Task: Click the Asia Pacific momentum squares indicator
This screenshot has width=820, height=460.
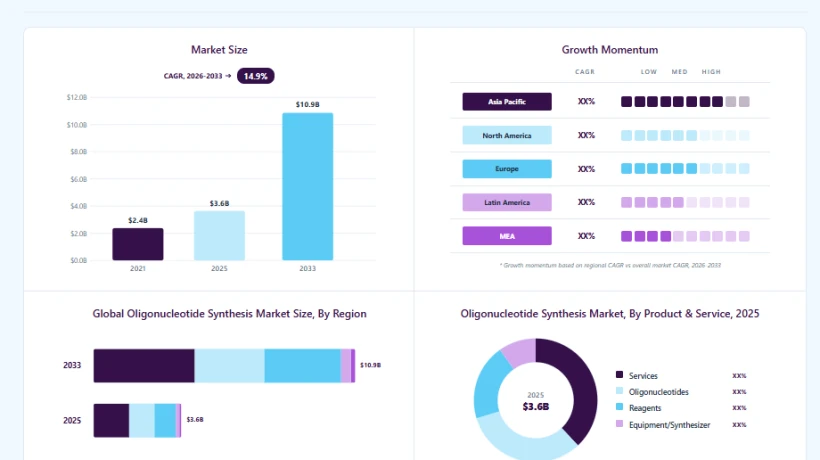Action: [x=685, y=101]
